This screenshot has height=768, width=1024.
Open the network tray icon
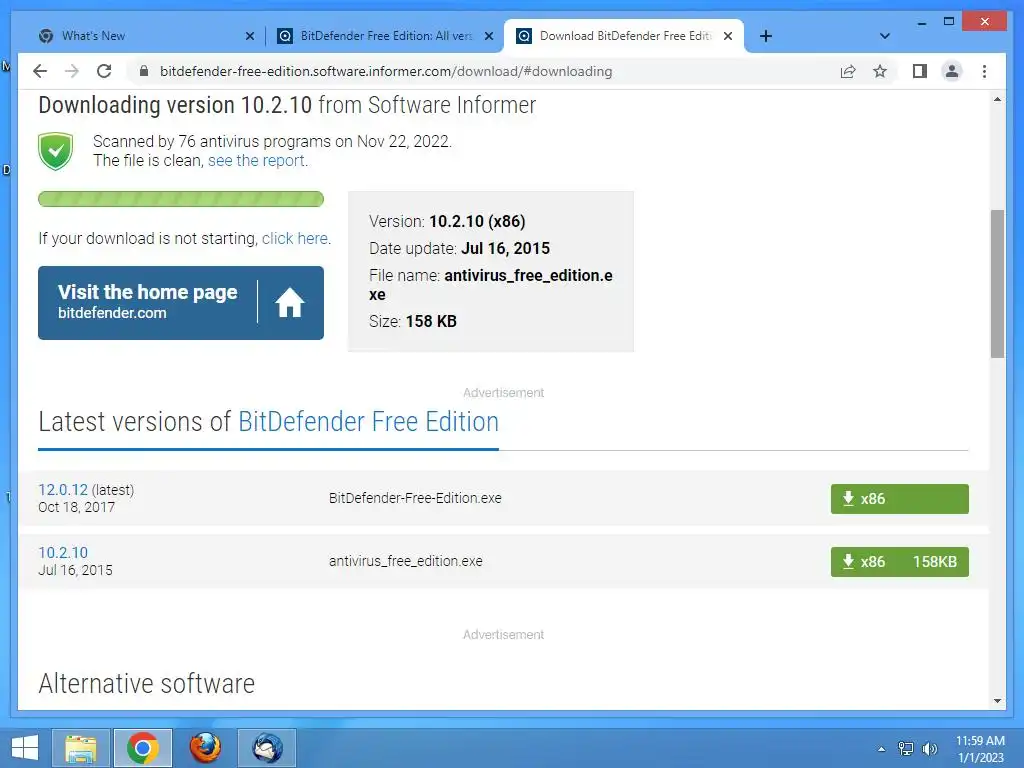click(x=906, y=749)
